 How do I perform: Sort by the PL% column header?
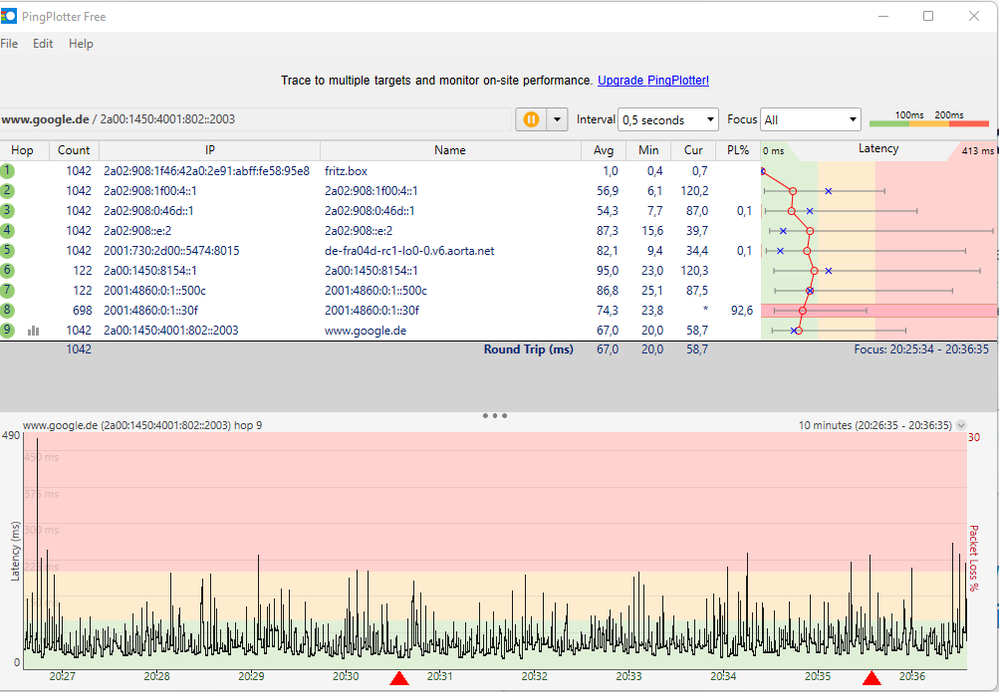tap(739, 150)
